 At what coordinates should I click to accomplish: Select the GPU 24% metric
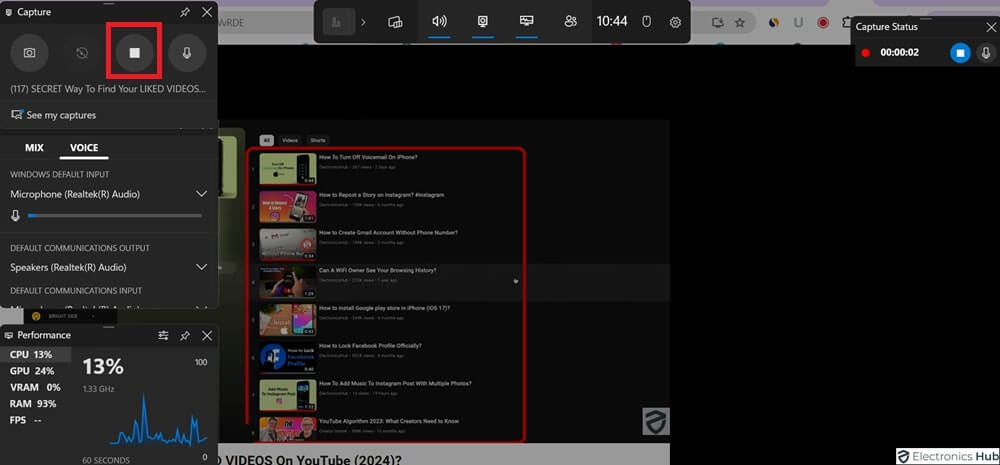33,371
